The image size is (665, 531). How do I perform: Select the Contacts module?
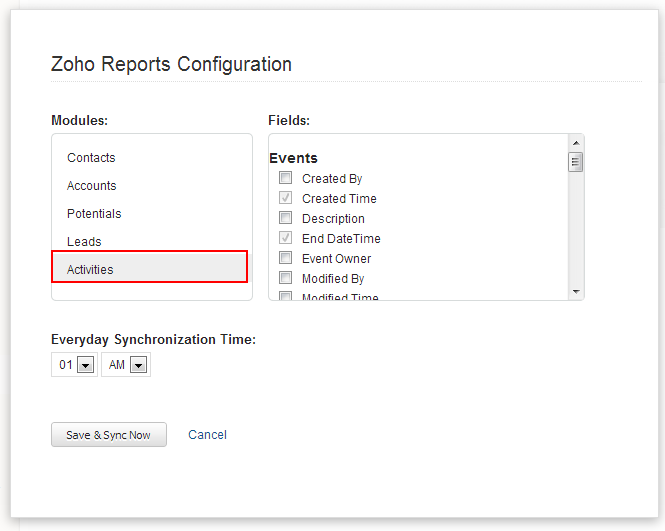tap(91, 158)
